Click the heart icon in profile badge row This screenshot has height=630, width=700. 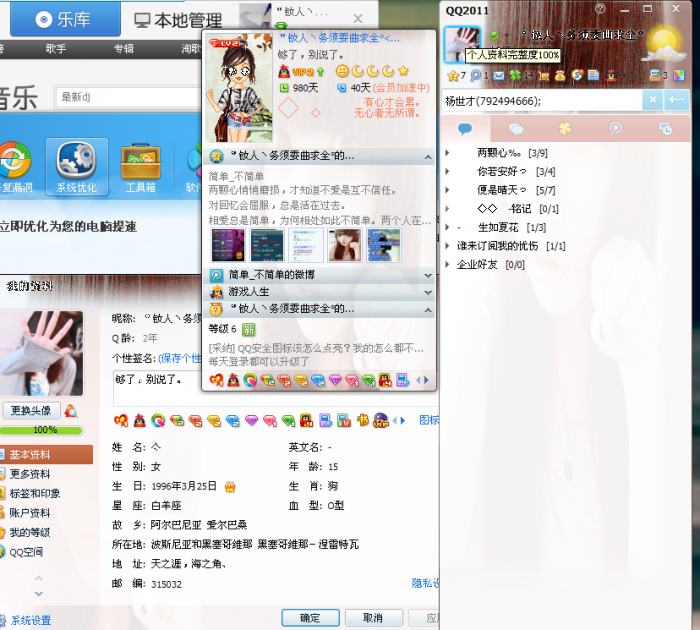tap(121, 420)
